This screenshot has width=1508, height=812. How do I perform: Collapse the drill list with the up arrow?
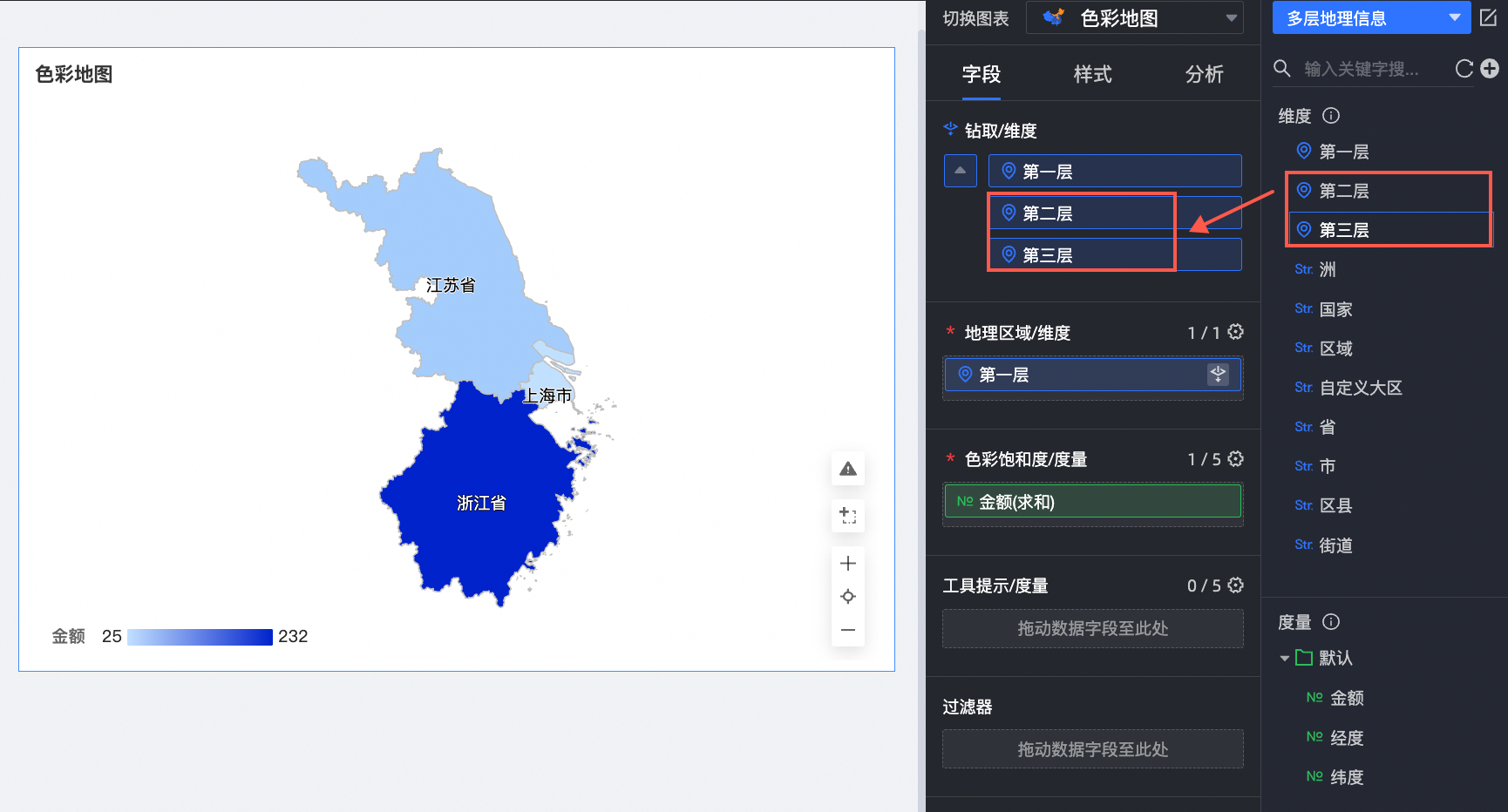(961, 171)
